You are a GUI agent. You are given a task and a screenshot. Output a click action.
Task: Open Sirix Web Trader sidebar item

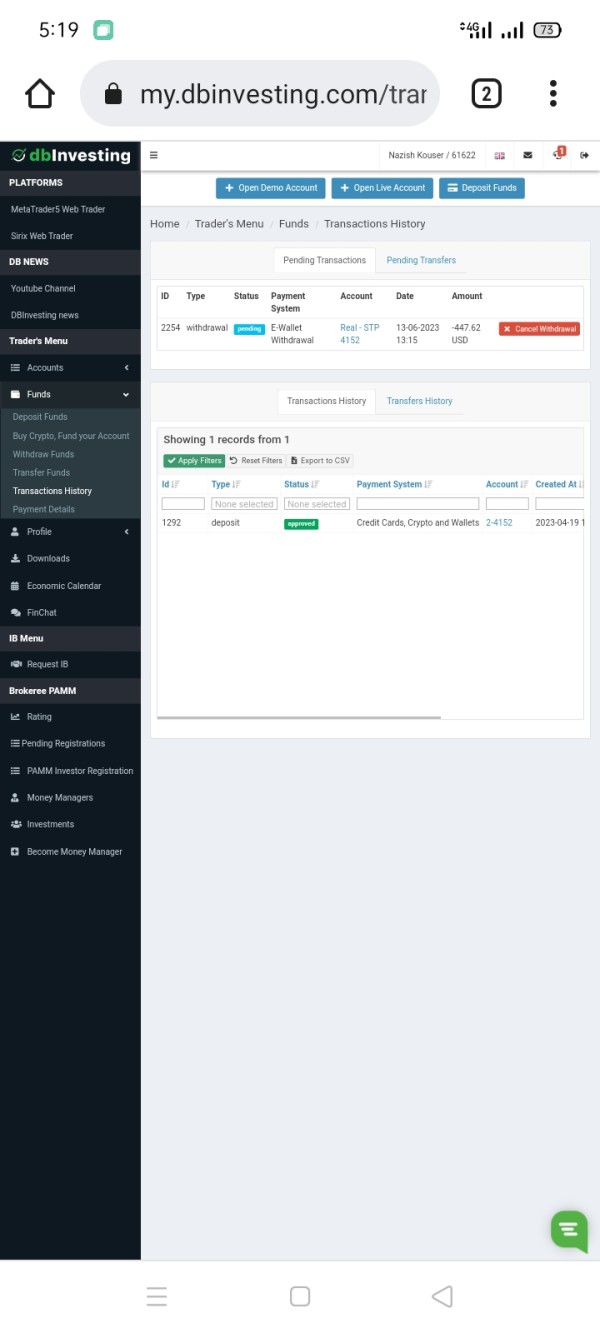coord(70,236)
